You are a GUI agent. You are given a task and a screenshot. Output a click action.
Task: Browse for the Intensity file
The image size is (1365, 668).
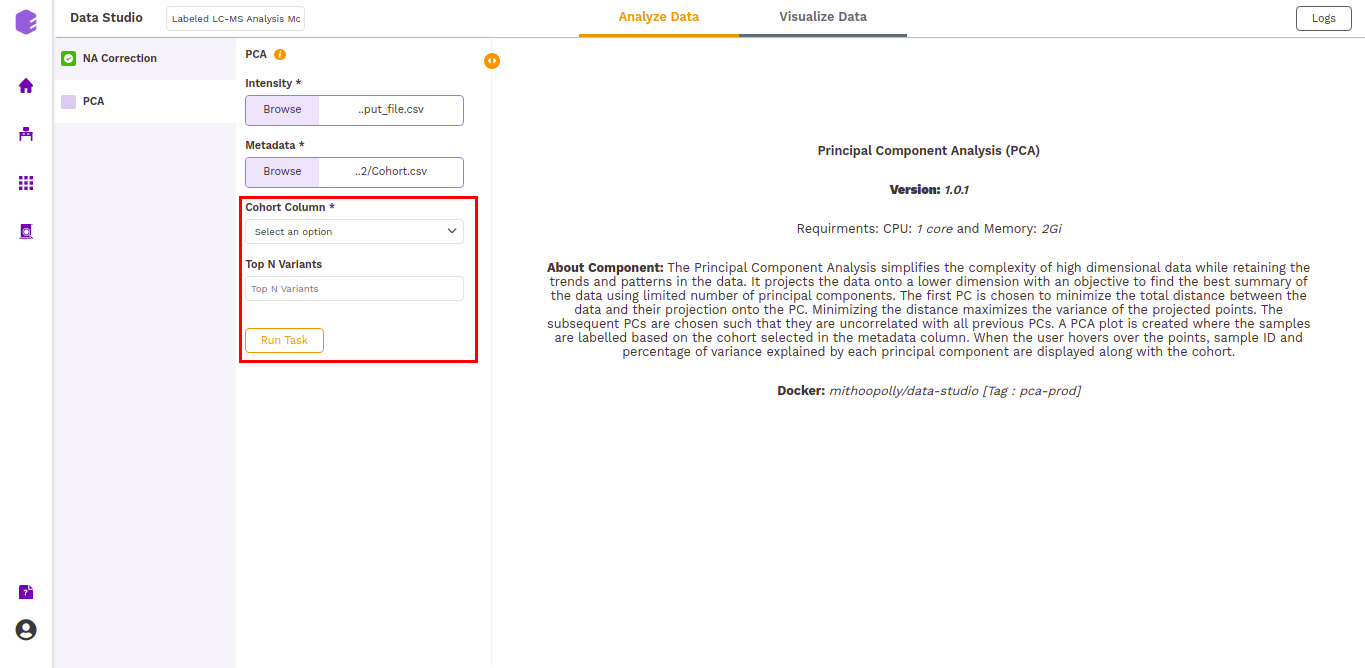[282, 110]
